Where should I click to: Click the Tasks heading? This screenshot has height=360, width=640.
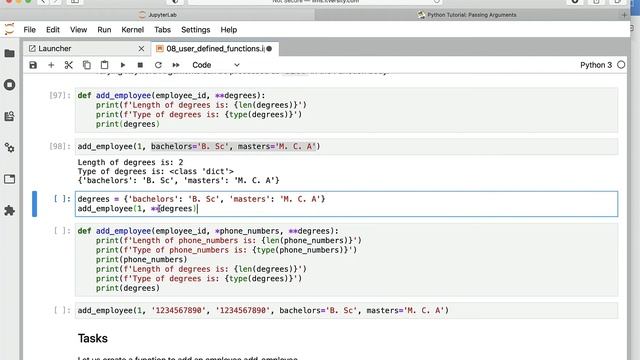point(93,338)
